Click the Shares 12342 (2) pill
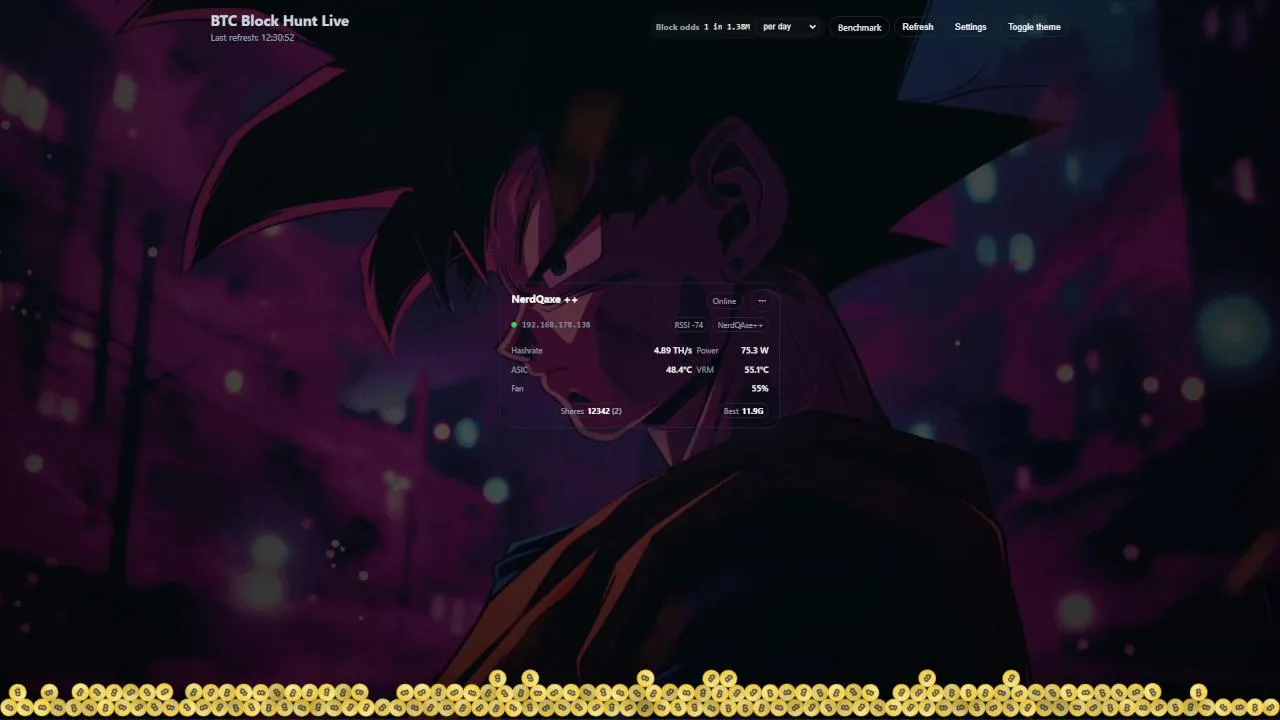 pyautogui.click(x=591, y=411)
